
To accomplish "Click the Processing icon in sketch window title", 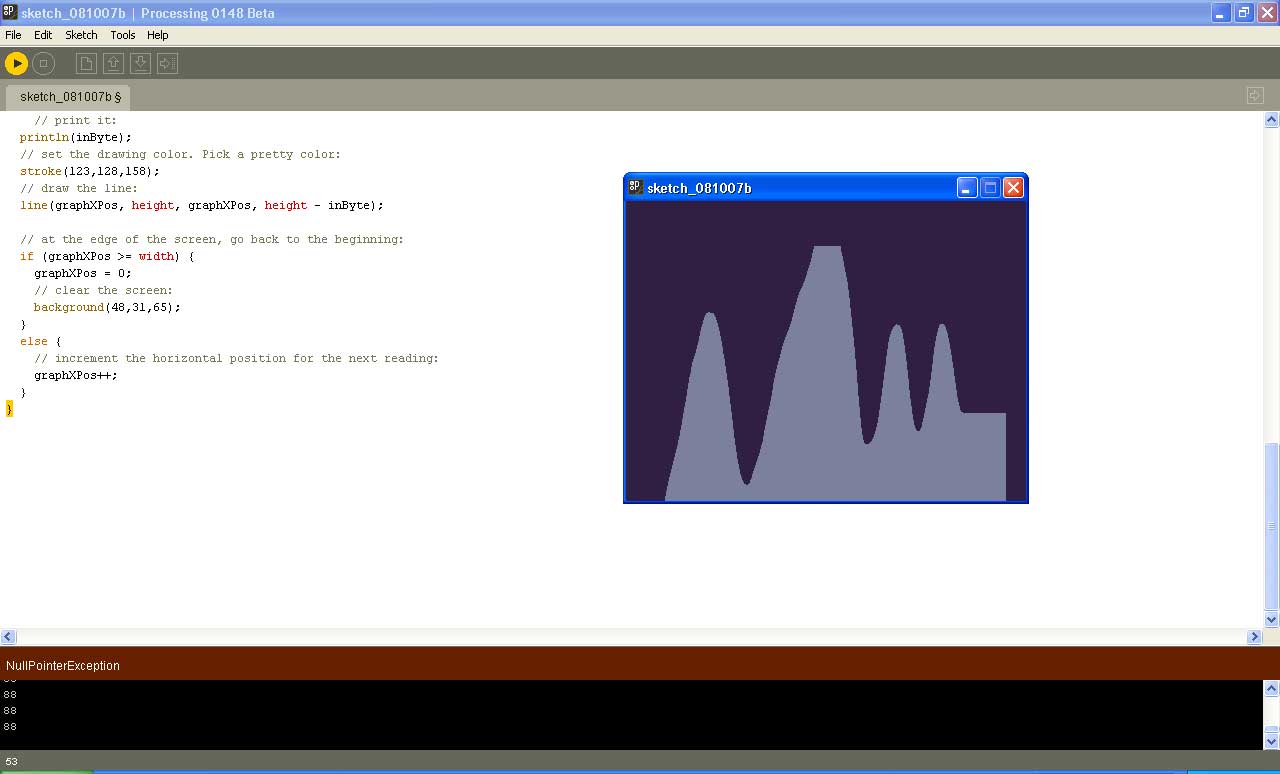I will point(635,187).
